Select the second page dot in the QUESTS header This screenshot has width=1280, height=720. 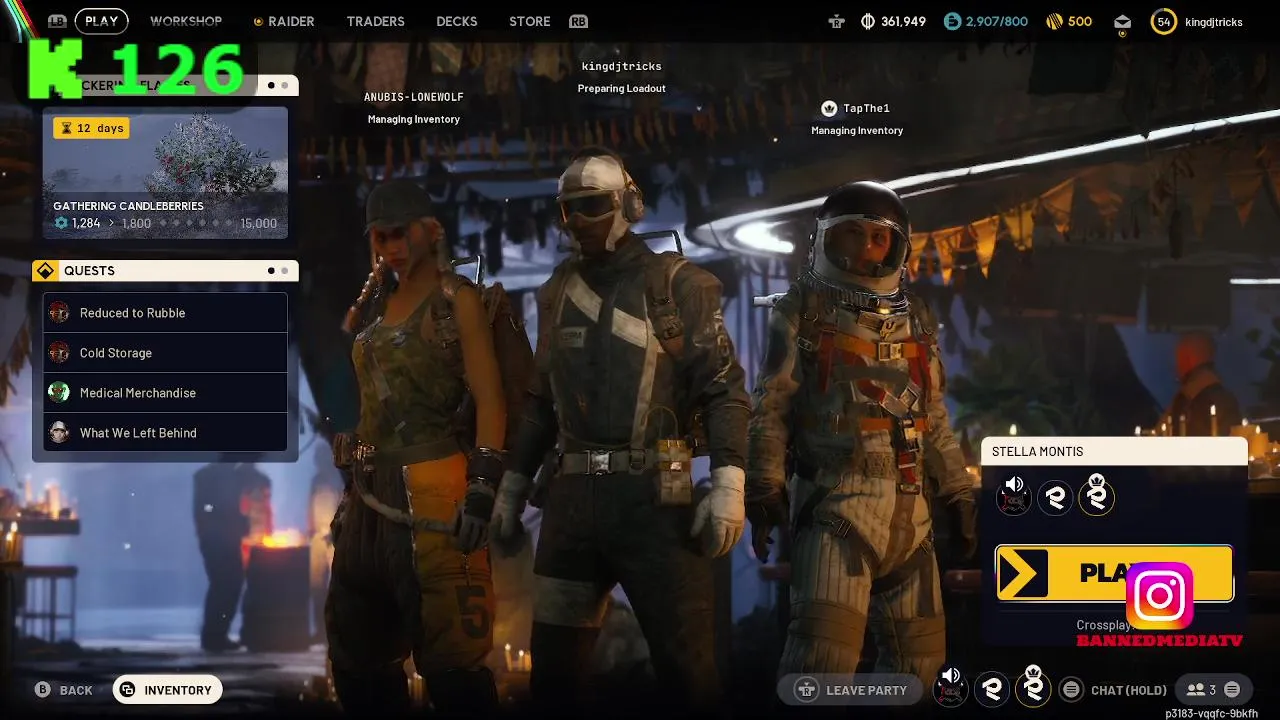284,271
